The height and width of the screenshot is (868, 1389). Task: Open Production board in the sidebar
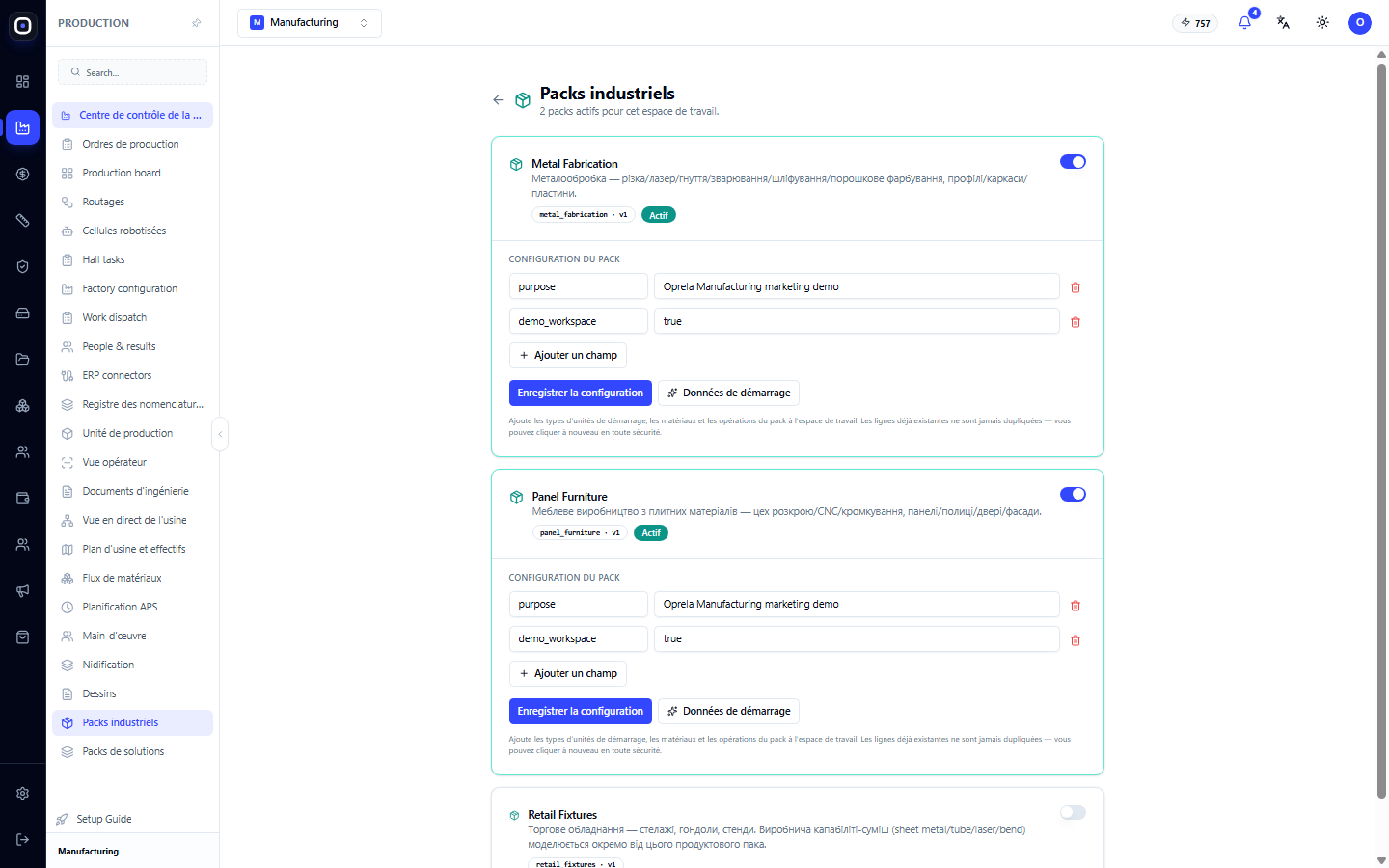pos(132,173)
